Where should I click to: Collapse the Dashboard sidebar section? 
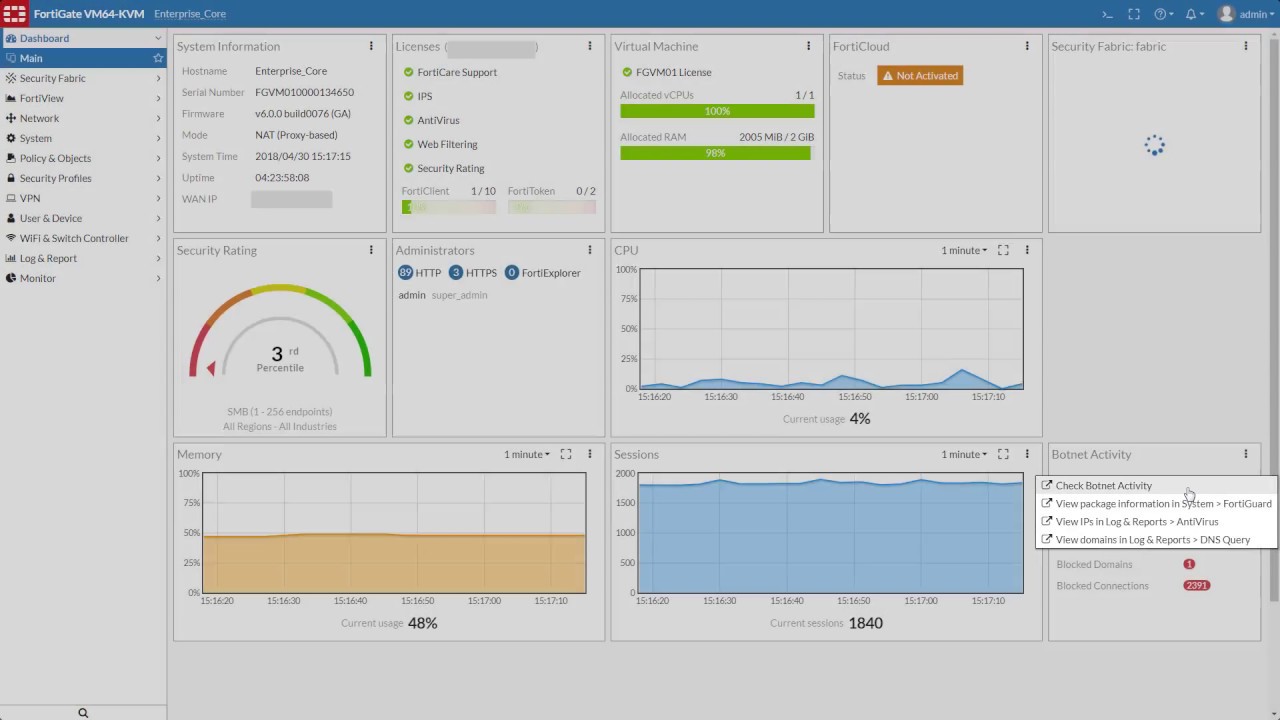point(83,38)
